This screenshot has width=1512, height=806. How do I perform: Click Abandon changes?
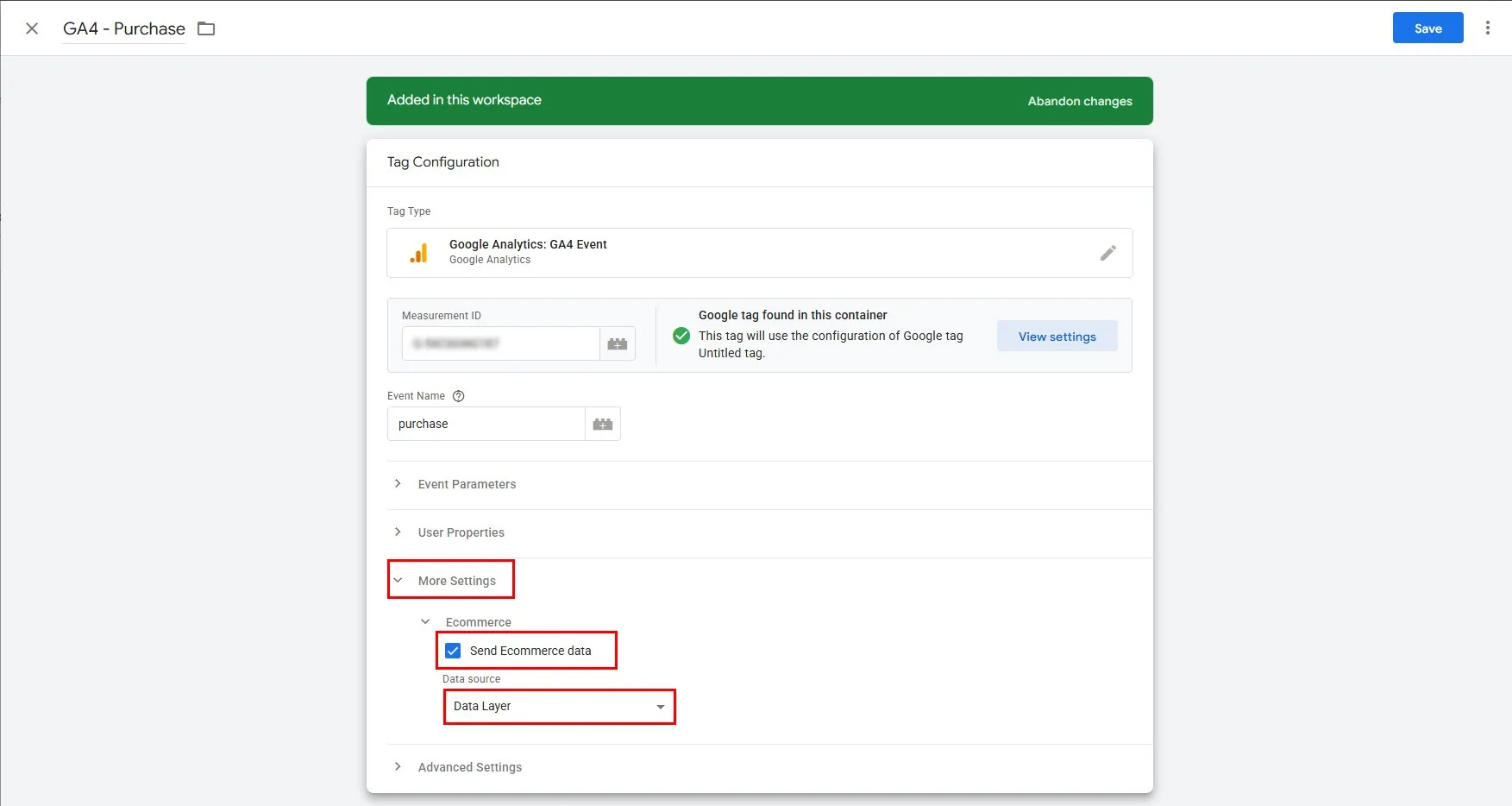(x=1080, y=101)
